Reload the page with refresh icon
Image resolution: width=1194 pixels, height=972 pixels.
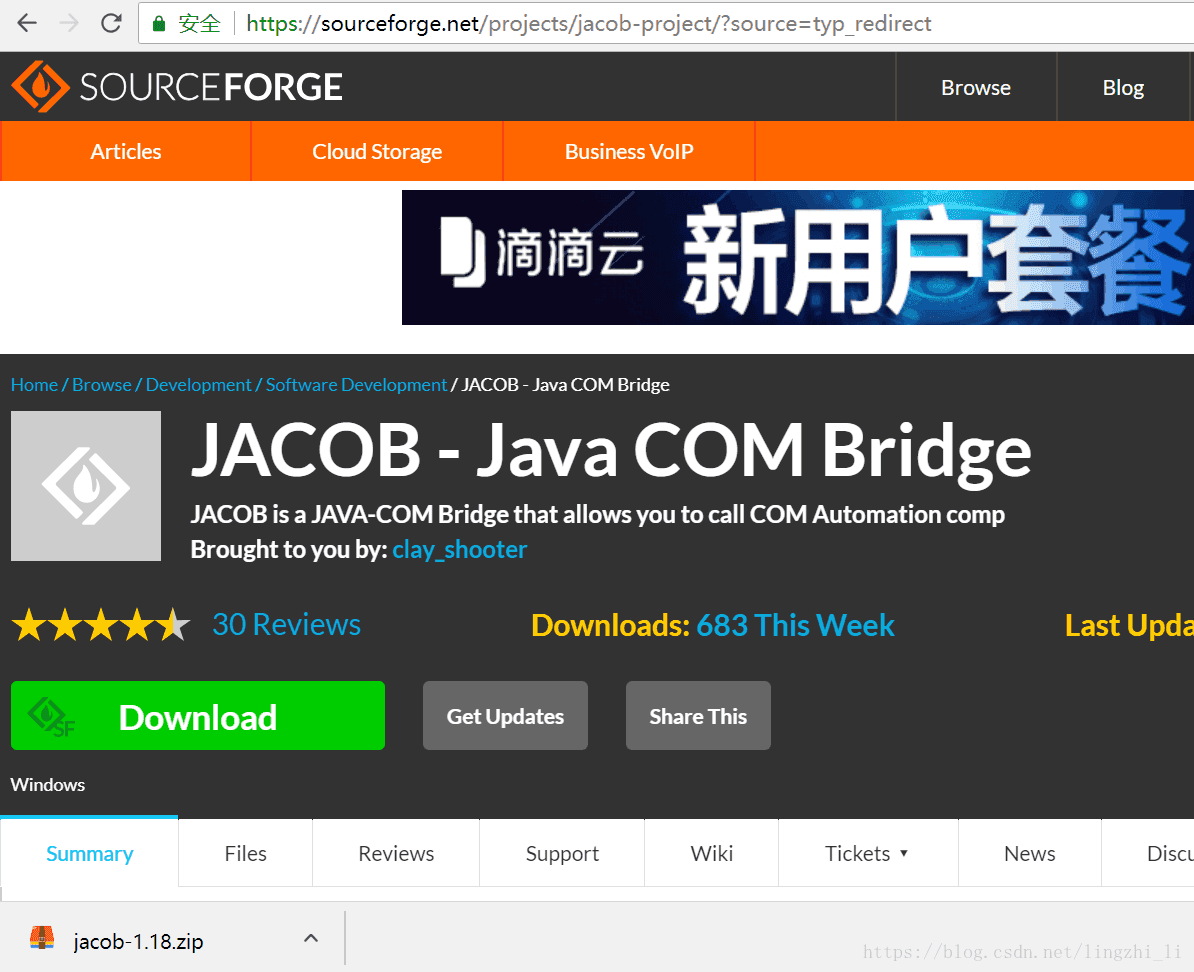111,23
